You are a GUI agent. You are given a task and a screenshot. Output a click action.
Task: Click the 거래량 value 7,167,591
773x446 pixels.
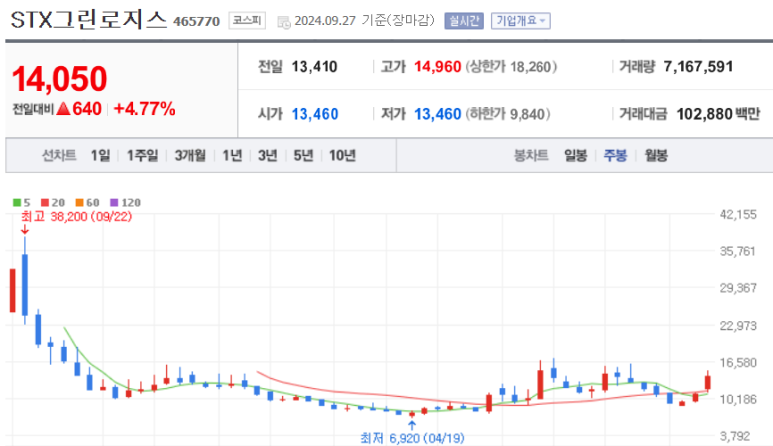[698, 67]
